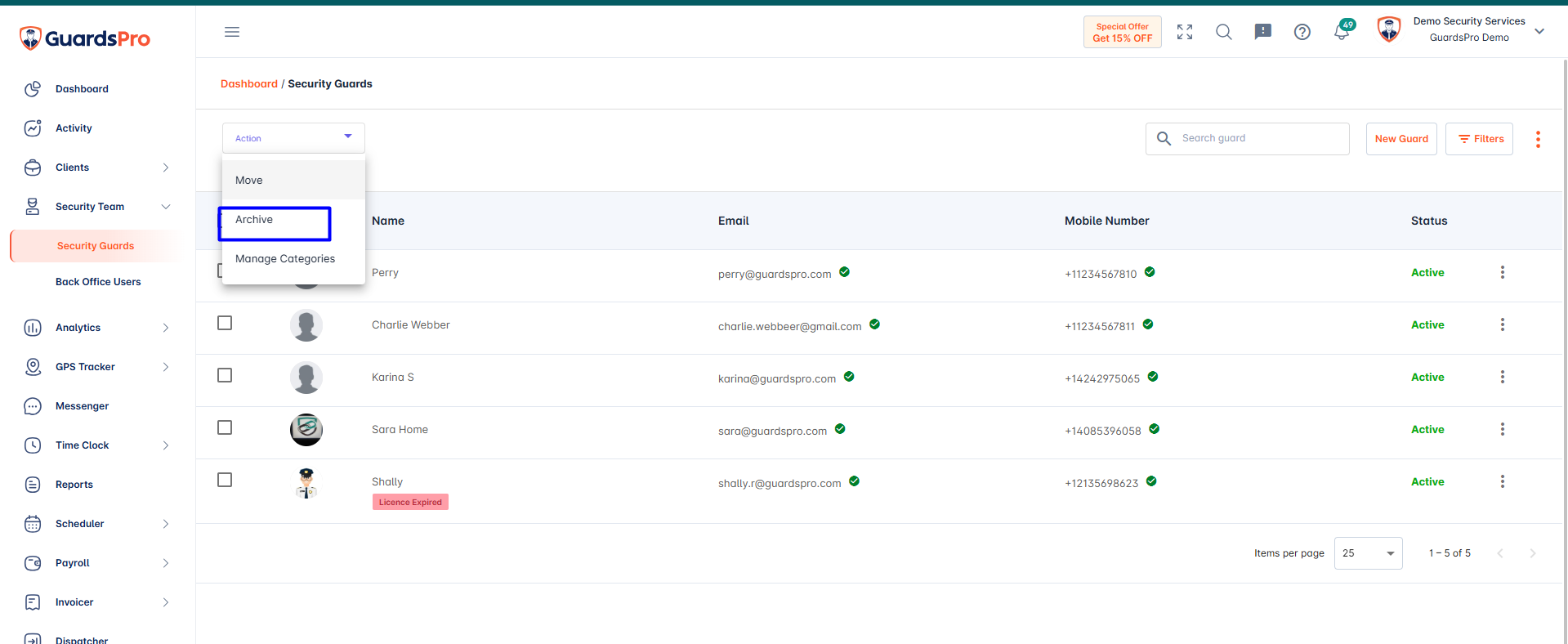
Task: Open the Items per page dropdown
Action: click(x=1368, y=553)
